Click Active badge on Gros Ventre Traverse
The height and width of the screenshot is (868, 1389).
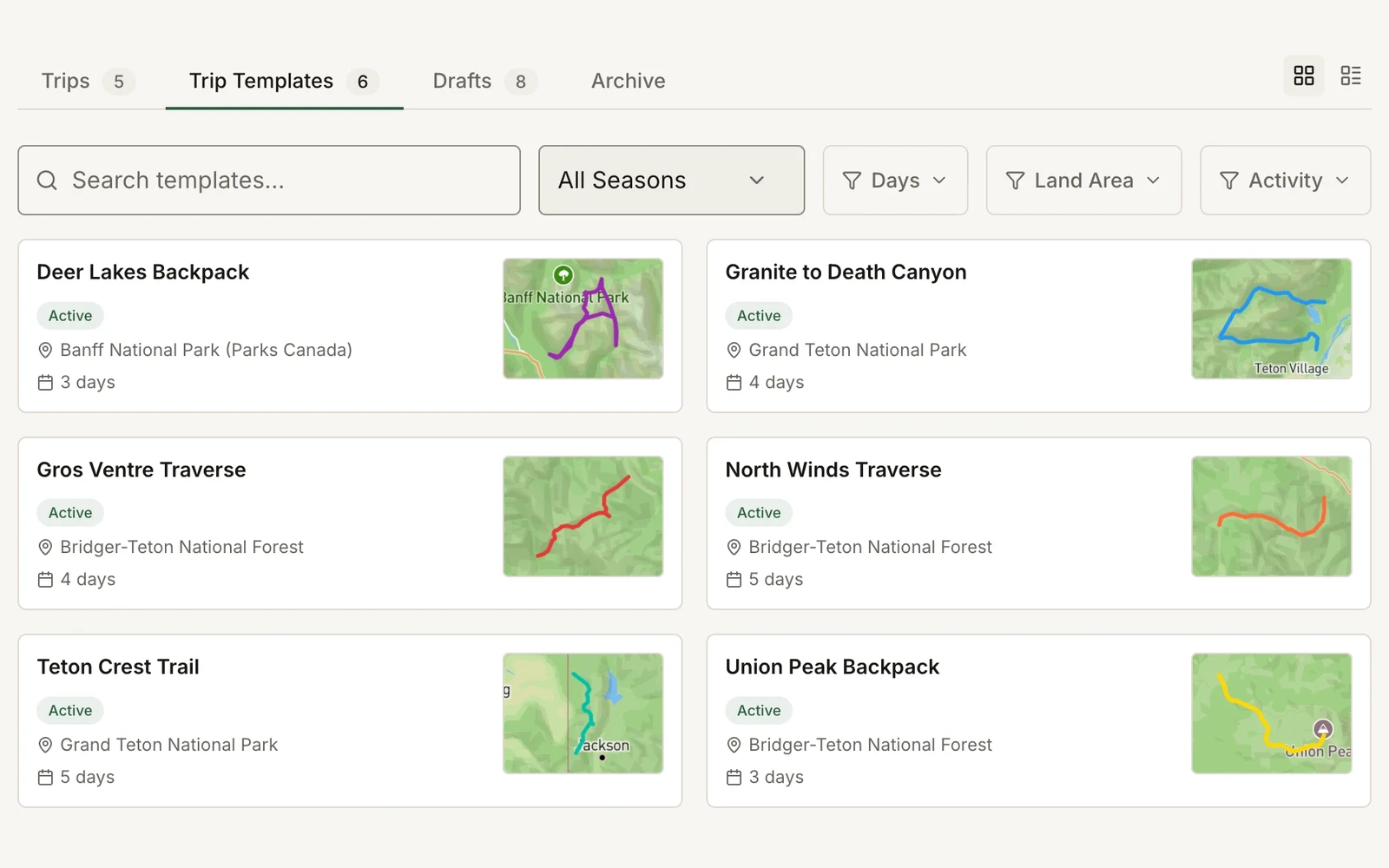pos(70,513)
